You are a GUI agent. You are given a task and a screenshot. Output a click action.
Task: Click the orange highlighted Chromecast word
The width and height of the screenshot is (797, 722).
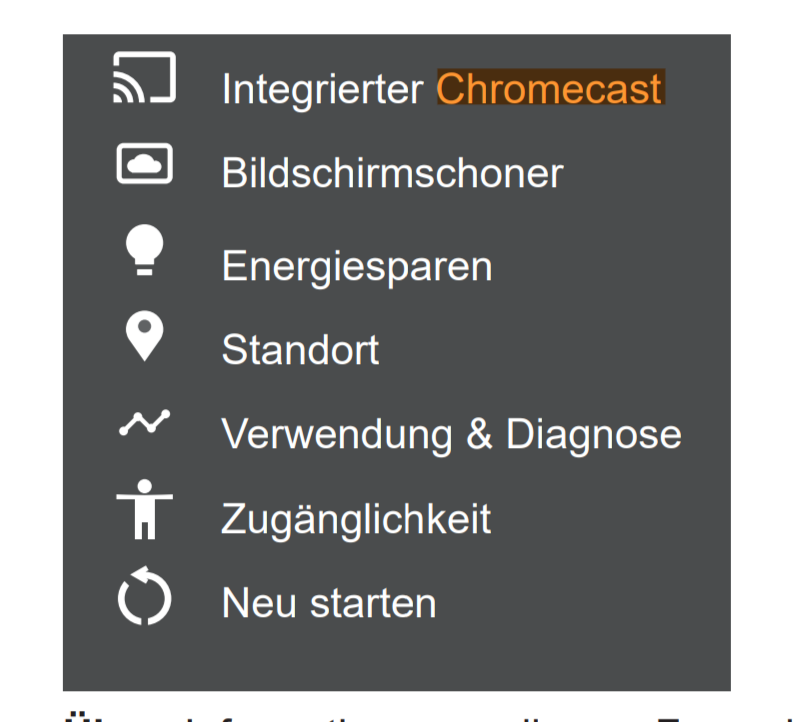[550, 89]
